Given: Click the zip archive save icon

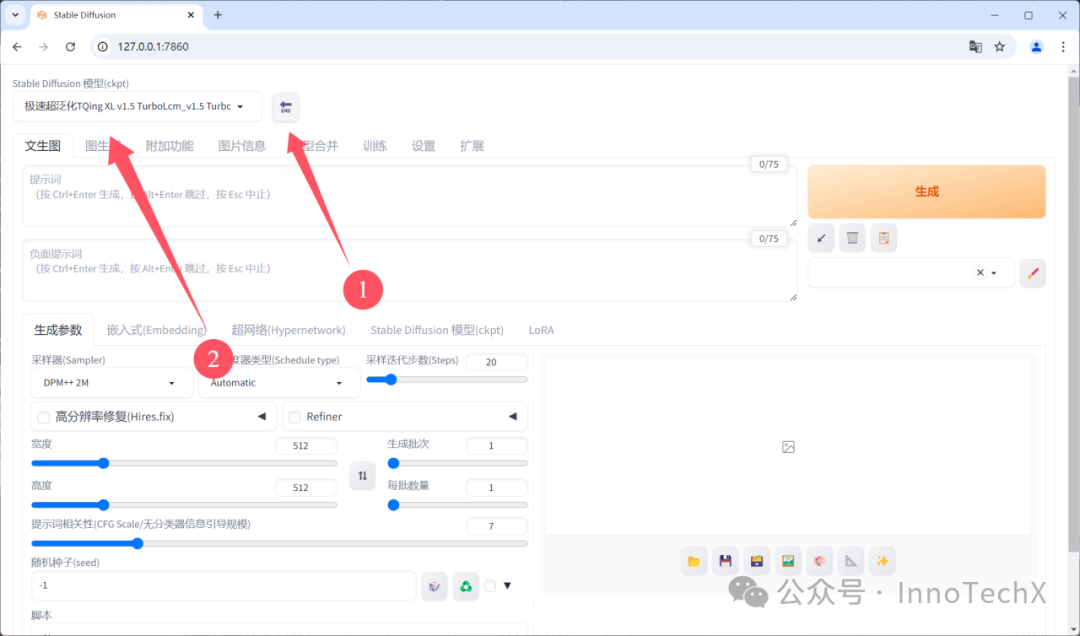Looking at the screenshot, I should [756, 561].
